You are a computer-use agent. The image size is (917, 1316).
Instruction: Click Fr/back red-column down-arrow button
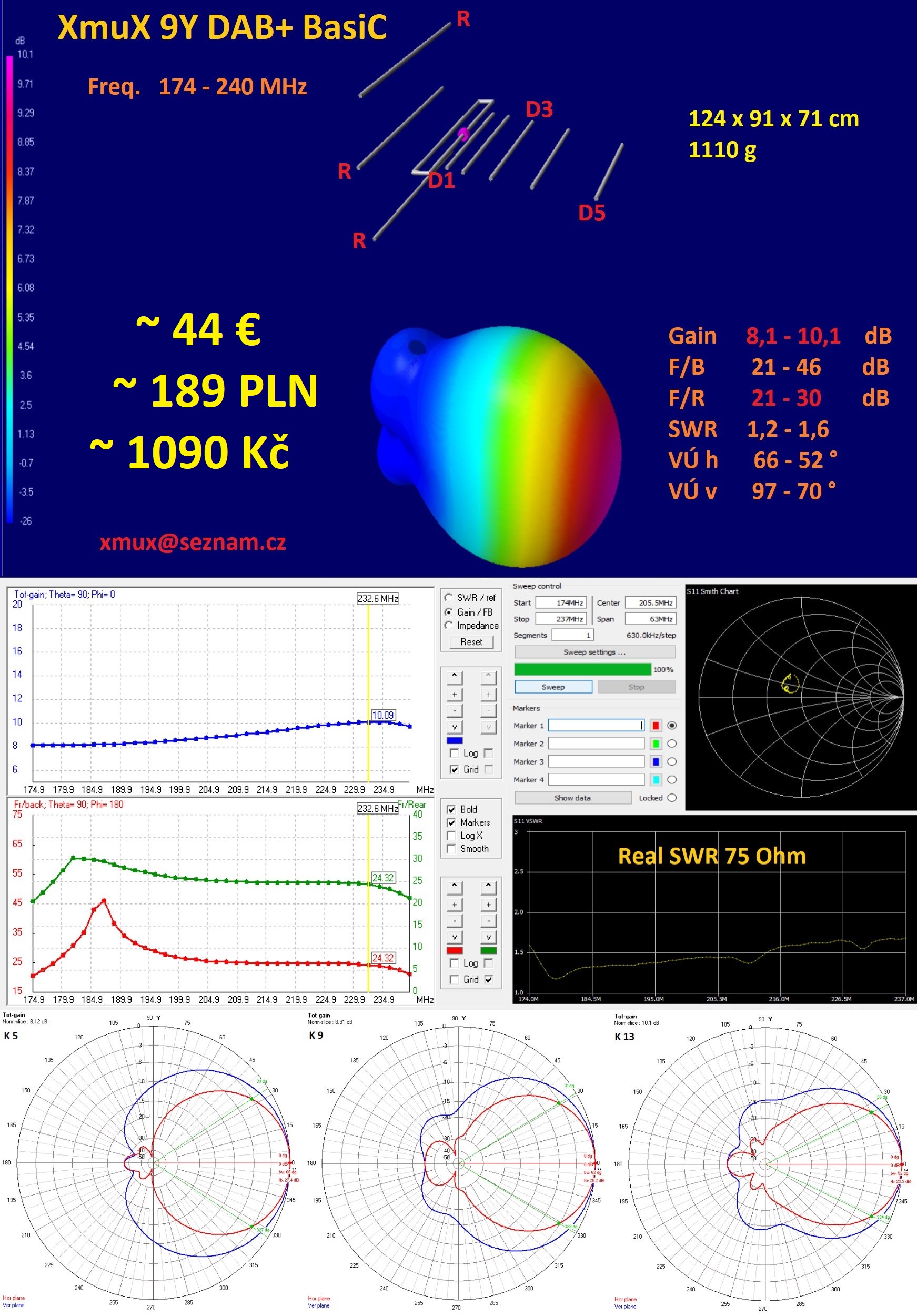pos(455,938)
